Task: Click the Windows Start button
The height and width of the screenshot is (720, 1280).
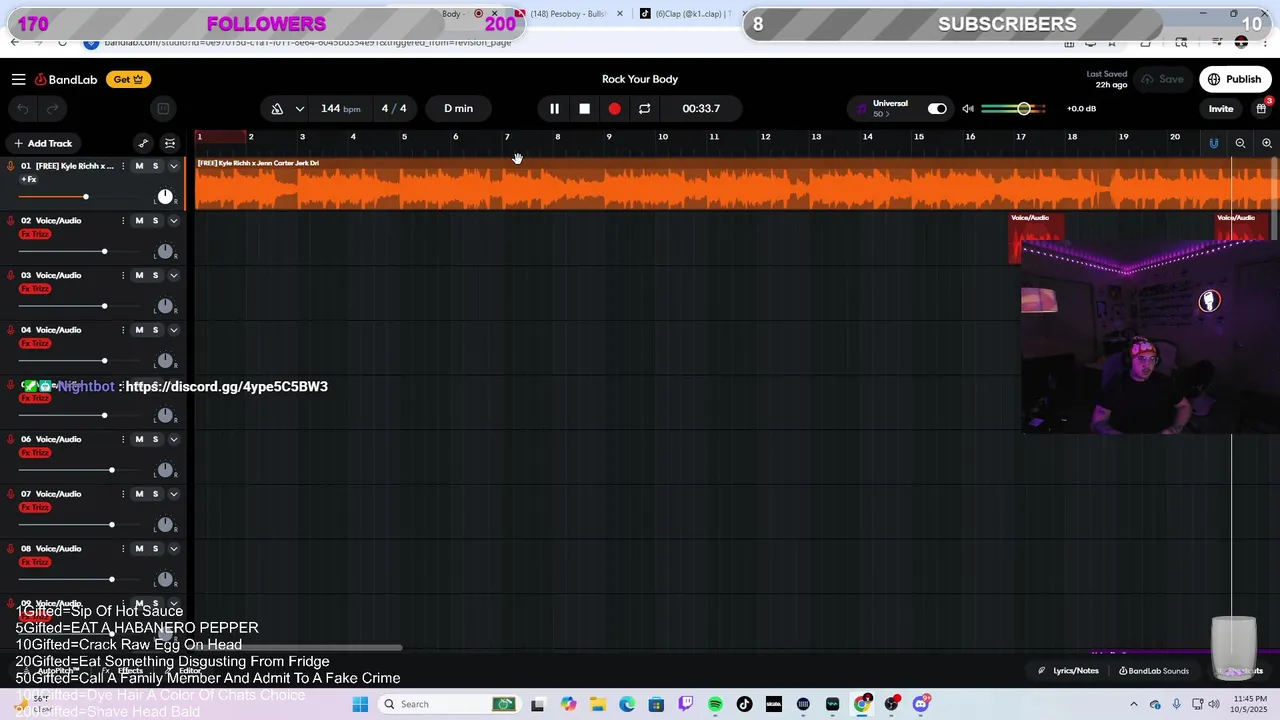Action: (360, 704)
